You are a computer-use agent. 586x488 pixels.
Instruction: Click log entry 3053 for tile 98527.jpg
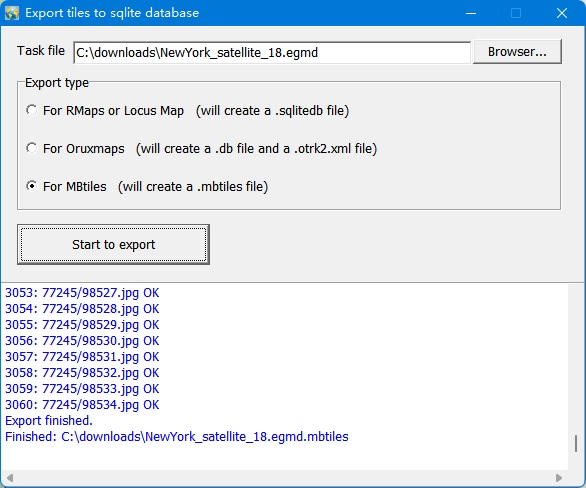point(82,293)
